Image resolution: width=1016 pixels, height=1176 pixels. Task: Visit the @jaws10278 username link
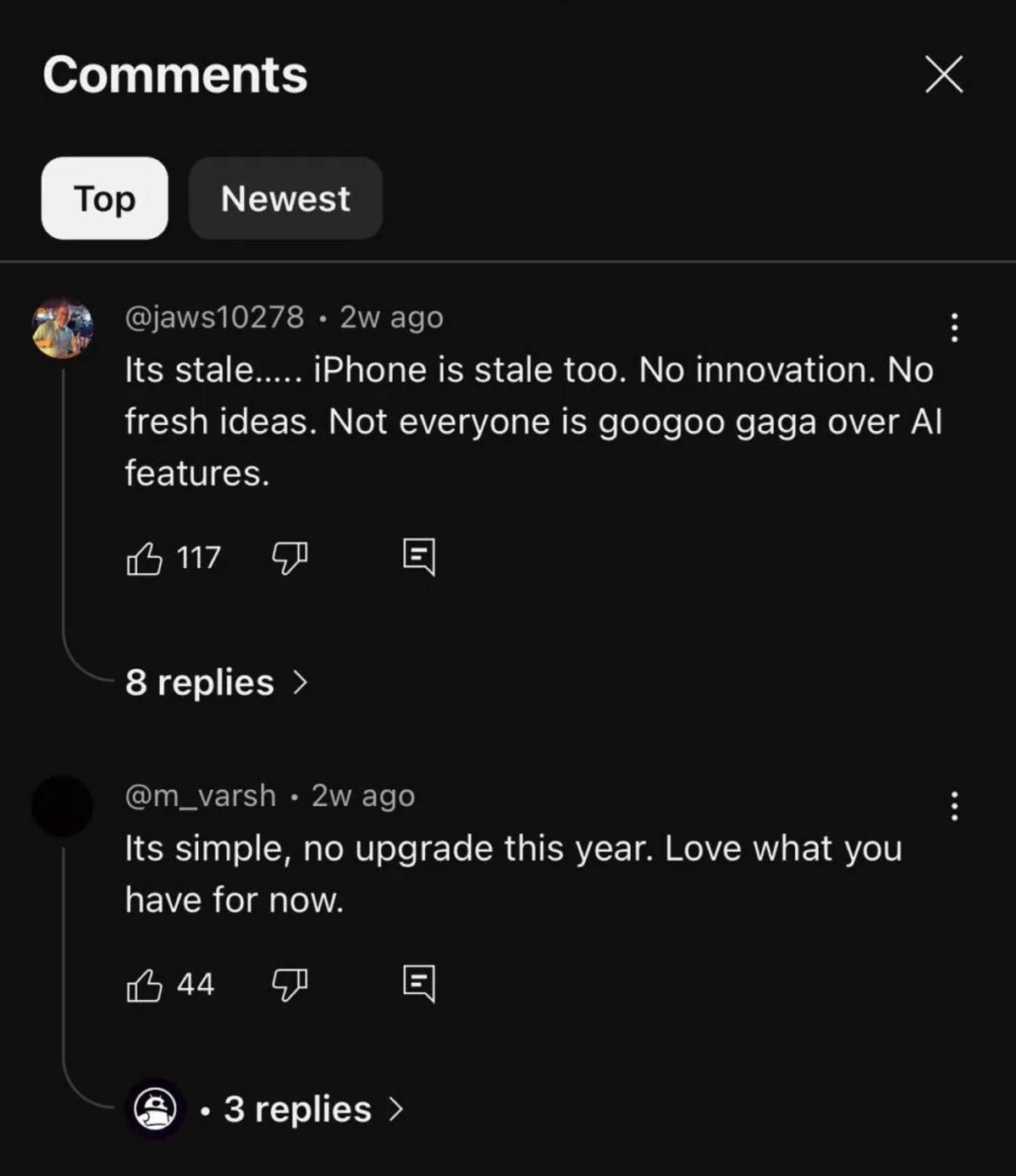(214, 317)
